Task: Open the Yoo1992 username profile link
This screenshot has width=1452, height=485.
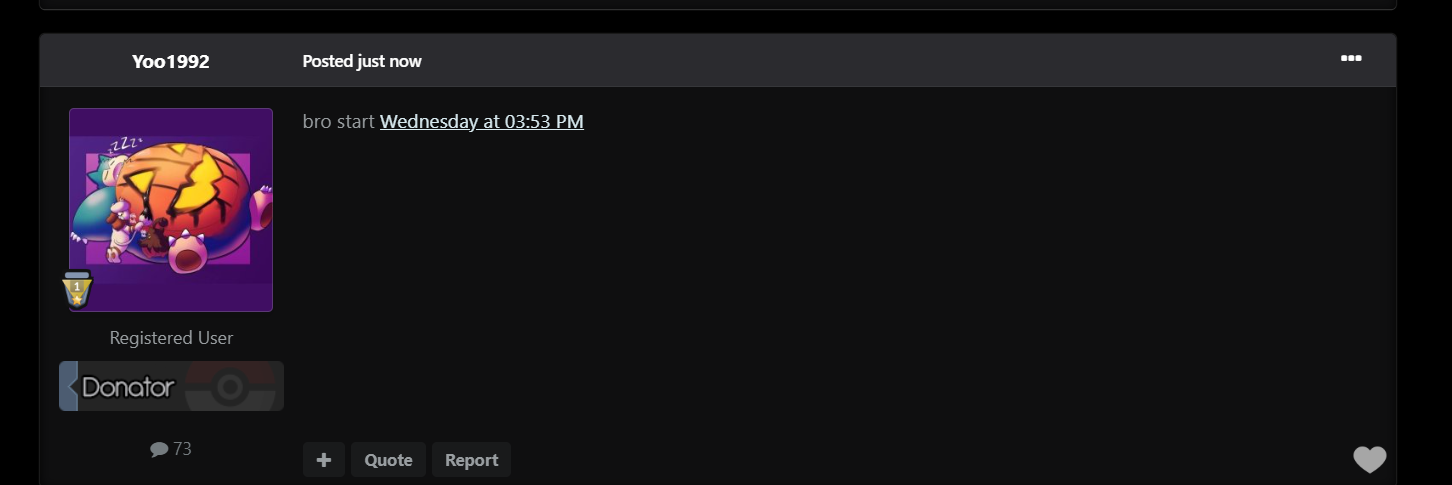Action: click(171, 61)
